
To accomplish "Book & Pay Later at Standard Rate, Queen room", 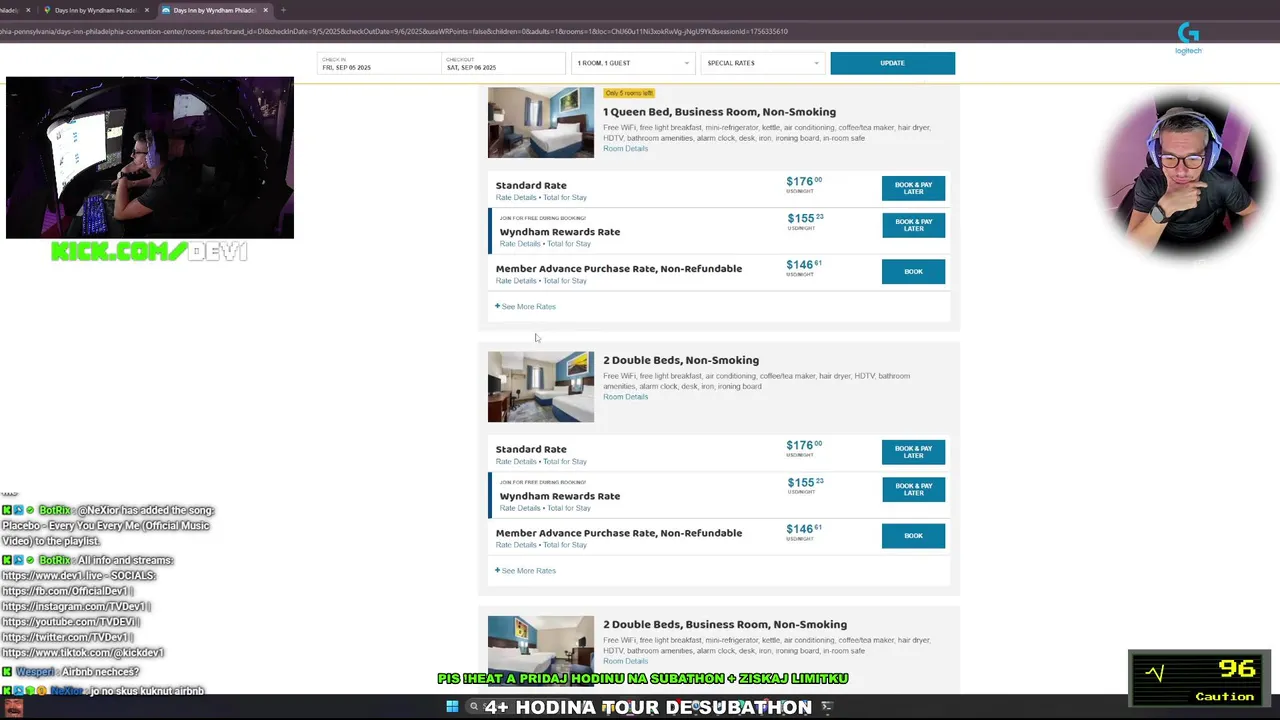I will 913,188.
